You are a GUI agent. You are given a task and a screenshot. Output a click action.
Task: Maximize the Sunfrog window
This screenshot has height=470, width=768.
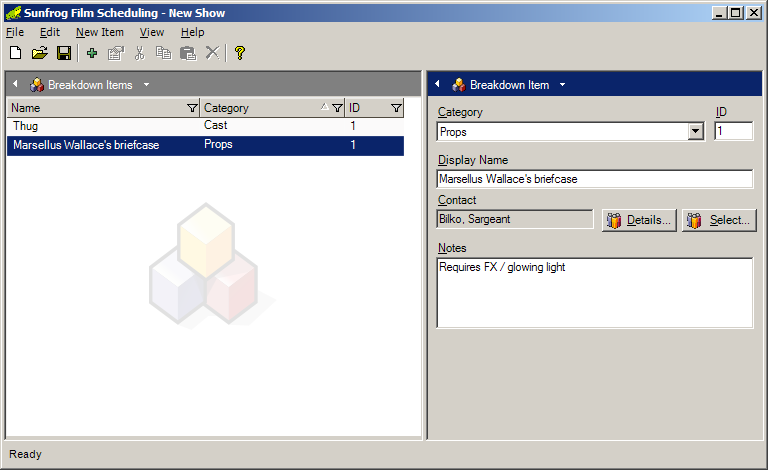pyautogui.click(x=735, y=13)
